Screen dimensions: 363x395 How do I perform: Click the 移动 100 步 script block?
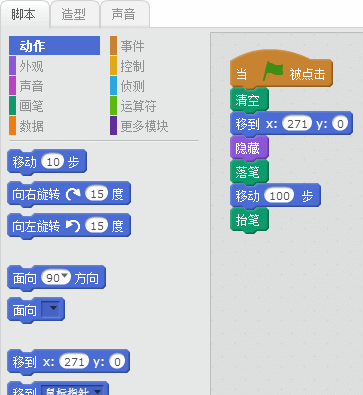275,196
